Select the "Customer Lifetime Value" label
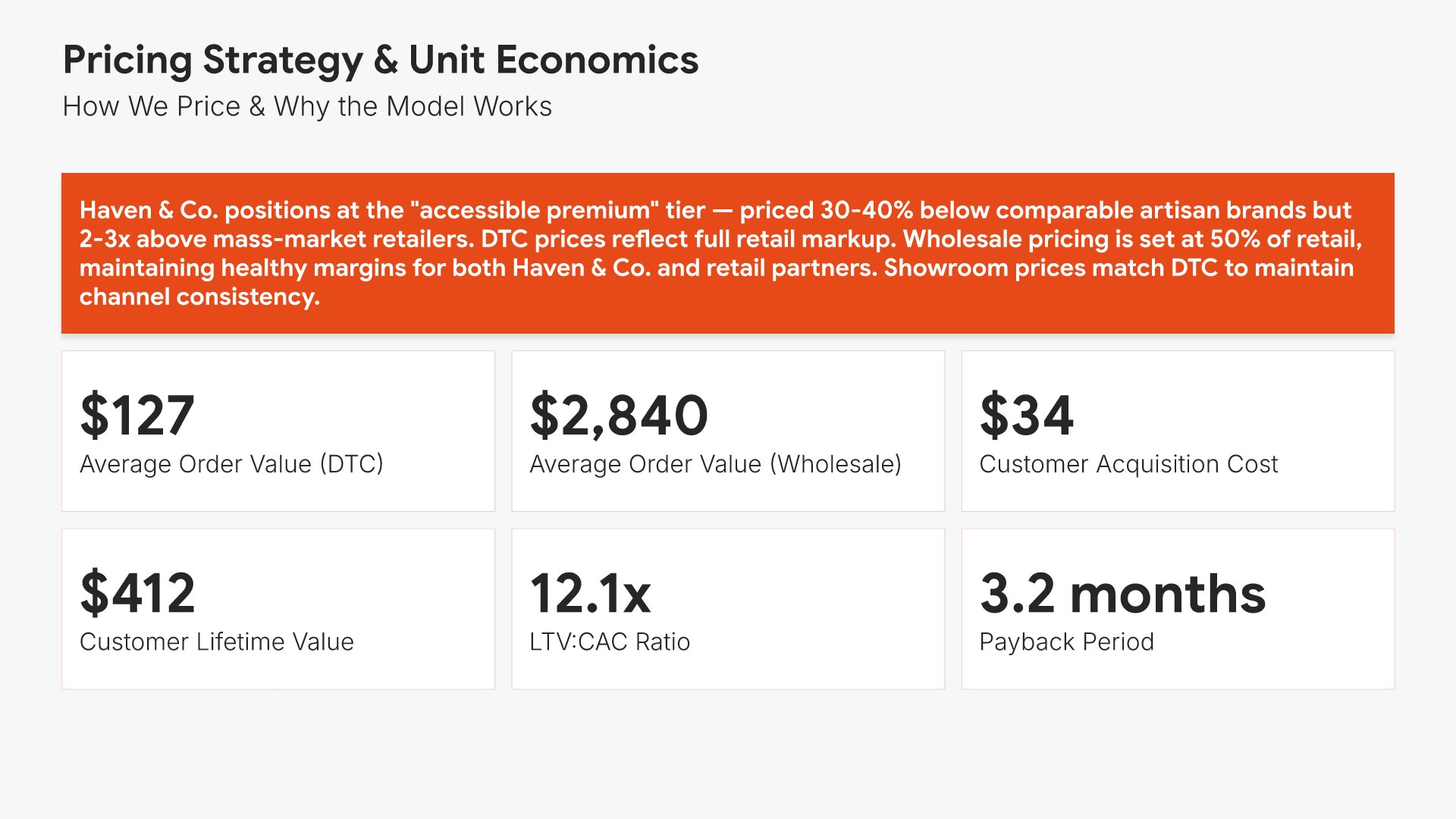 216,642
